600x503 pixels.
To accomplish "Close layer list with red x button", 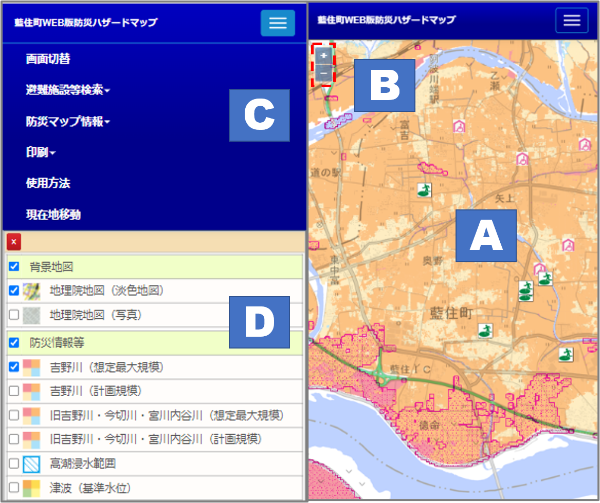I will [x=14, y=242].
